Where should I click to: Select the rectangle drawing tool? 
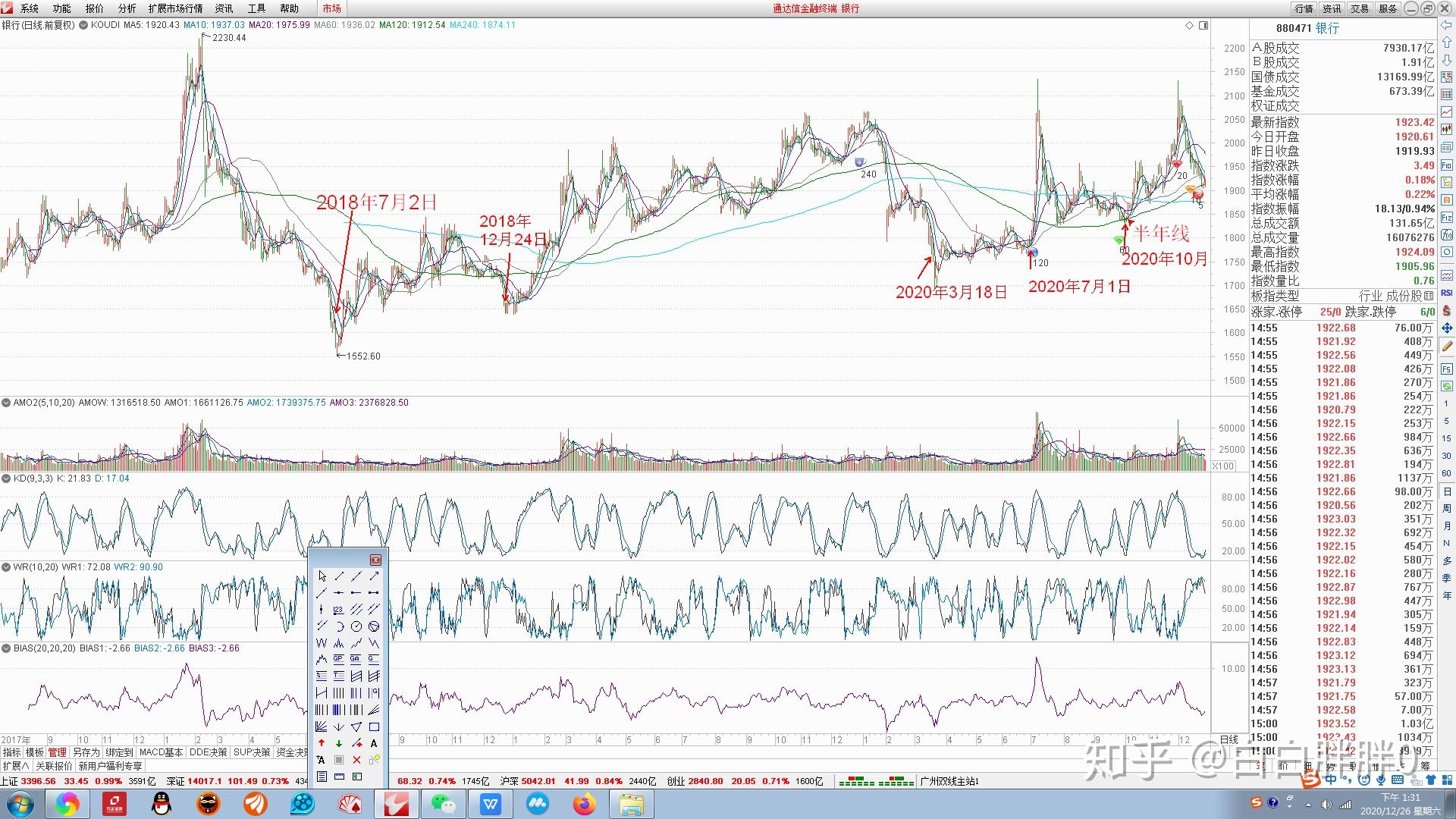pos(374,726)
